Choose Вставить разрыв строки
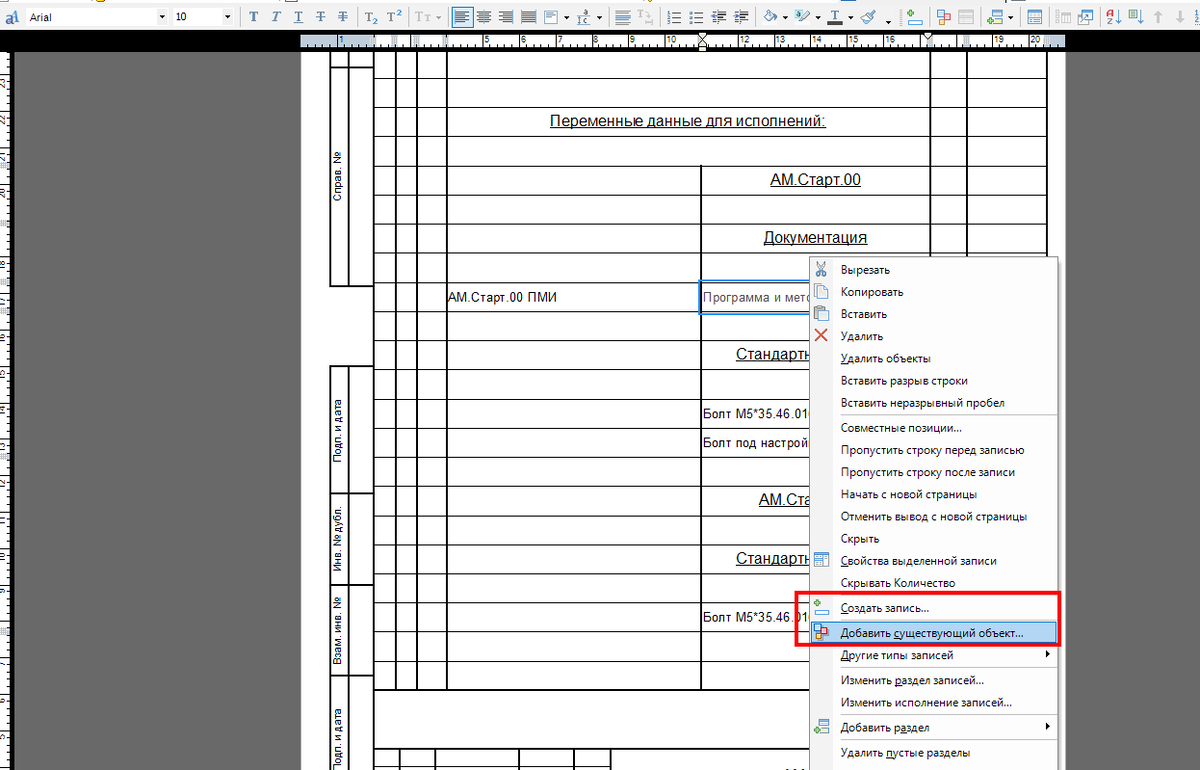Viewport: 1200px width, 770px height. click(x=933, y=381)
